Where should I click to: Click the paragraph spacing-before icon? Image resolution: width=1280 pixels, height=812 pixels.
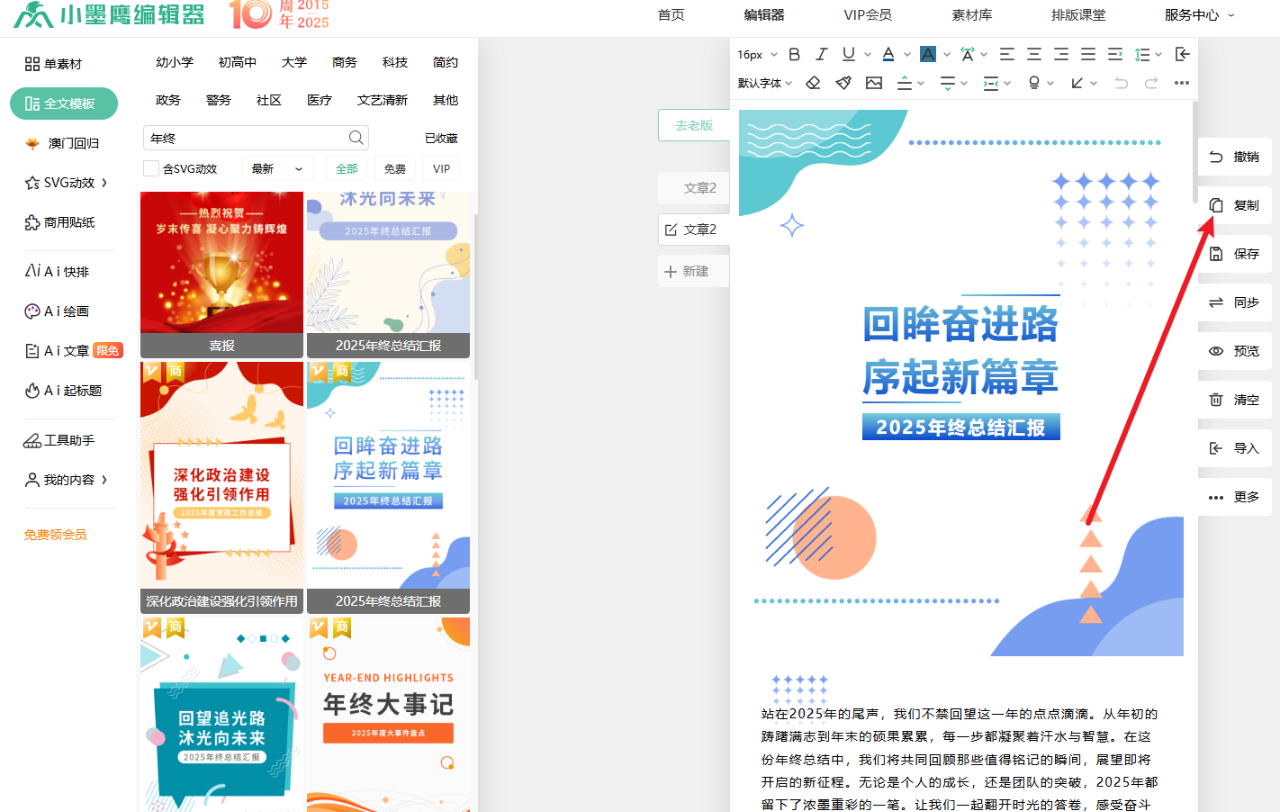pos(905,83)
